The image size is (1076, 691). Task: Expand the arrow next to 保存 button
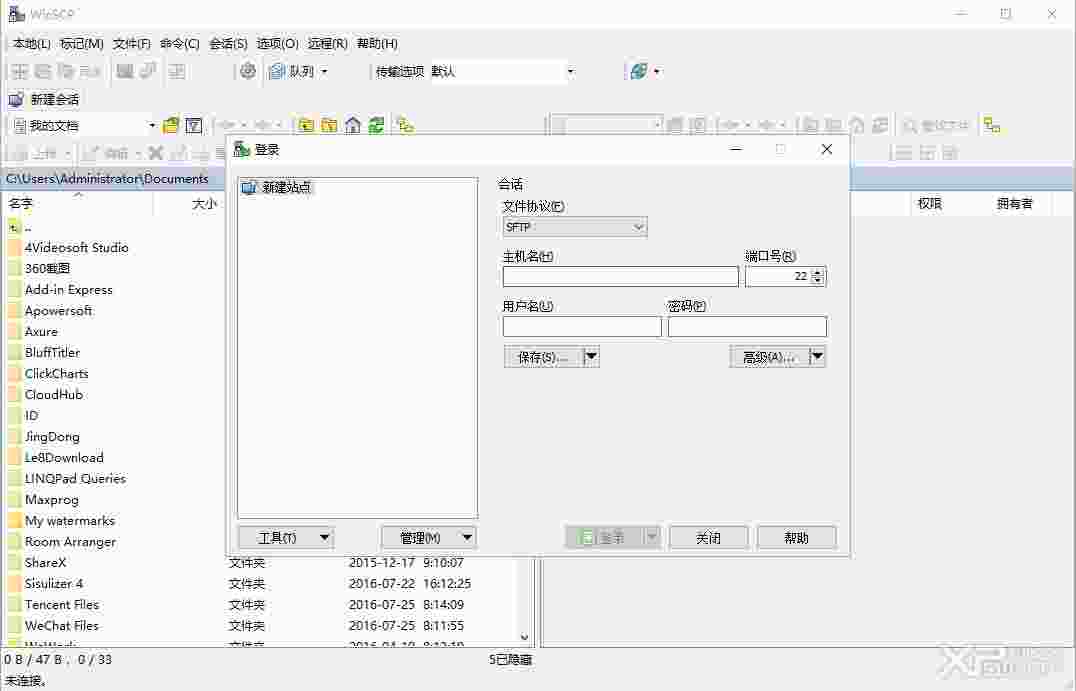pyautogui.click(x=592, y=357)
